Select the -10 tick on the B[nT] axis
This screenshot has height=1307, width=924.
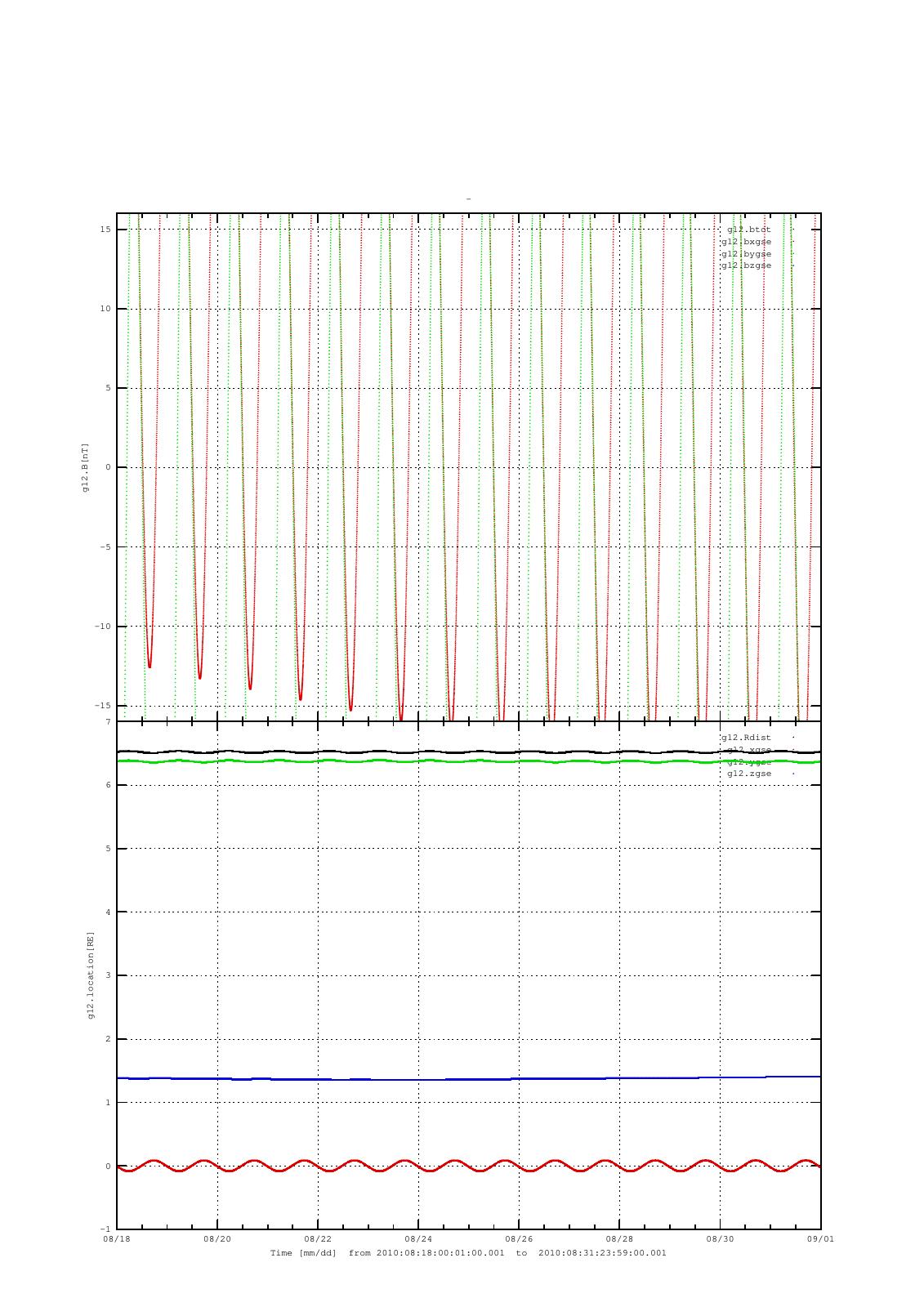click(103, 627)
